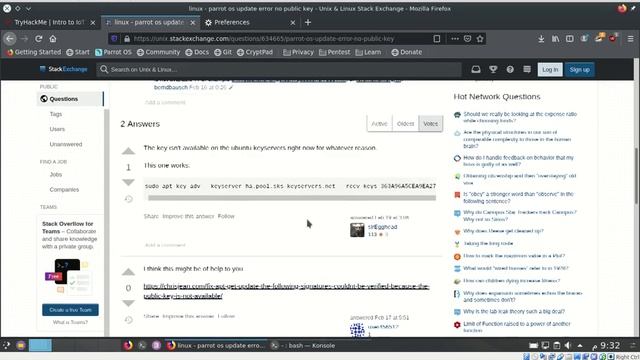640x360 pixels.
Task: Open Firefox from the taskbar launcher
Action: click(x=128, y=345)
